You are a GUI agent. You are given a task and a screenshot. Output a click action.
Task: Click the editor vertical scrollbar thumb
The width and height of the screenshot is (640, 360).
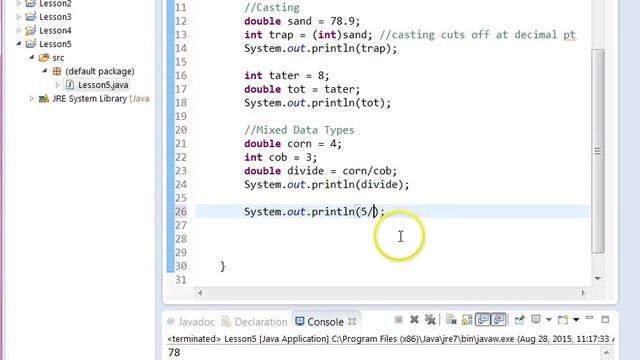tap(598, 151)
